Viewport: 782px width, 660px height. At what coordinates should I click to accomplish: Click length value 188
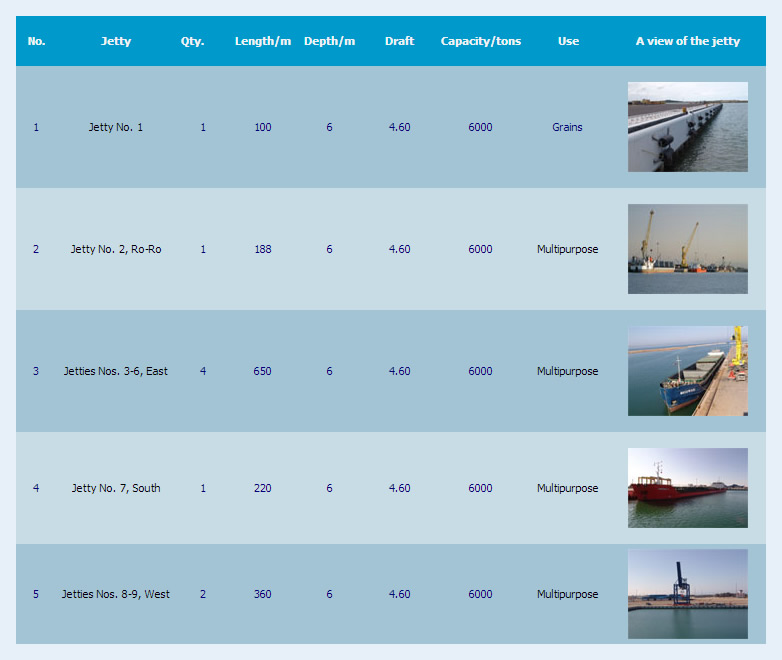click(x=263, y=249)
